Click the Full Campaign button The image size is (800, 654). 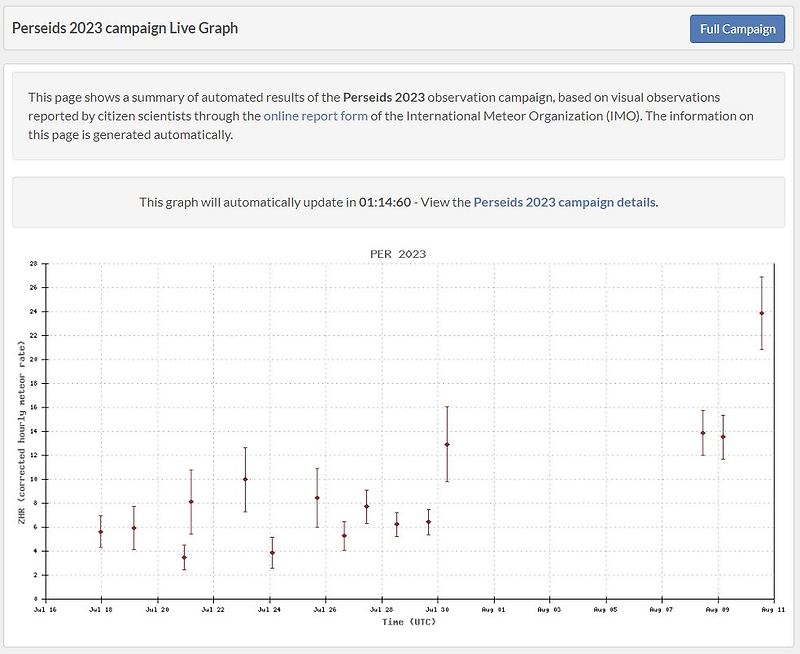[x=736, y=29]
